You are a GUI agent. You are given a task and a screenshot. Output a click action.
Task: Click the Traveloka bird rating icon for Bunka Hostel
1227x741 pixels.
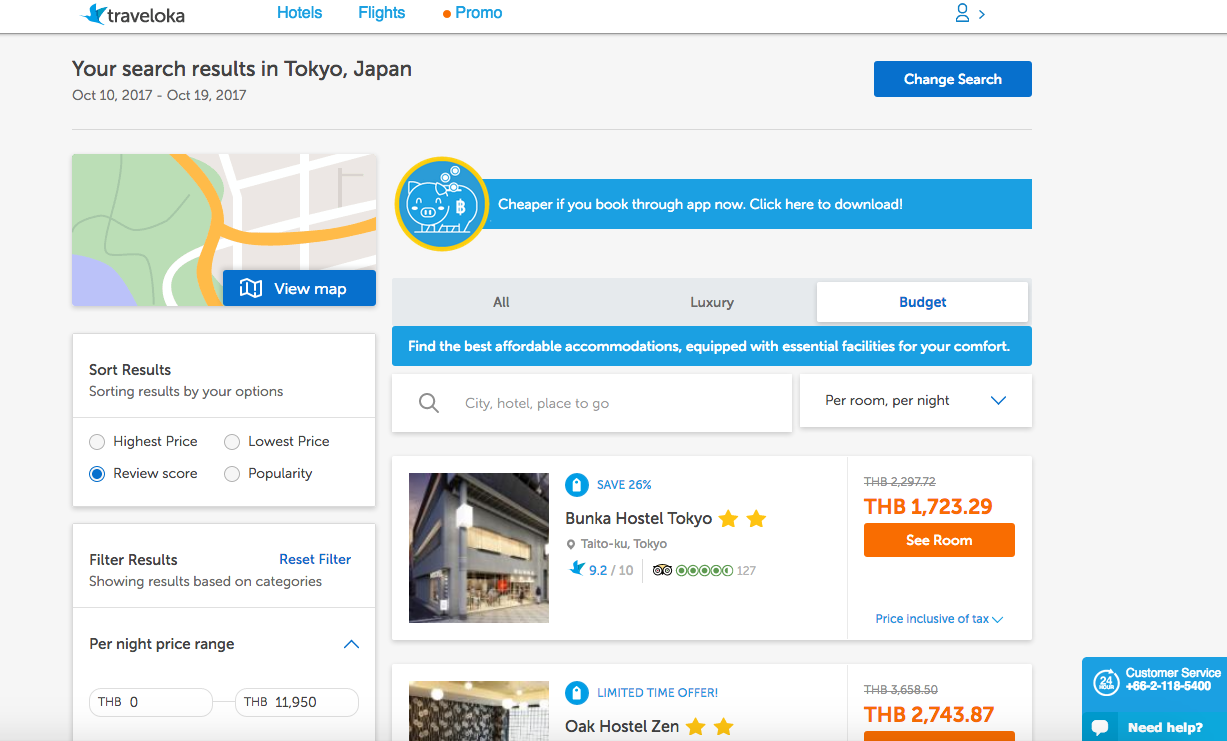coord(576,569)
